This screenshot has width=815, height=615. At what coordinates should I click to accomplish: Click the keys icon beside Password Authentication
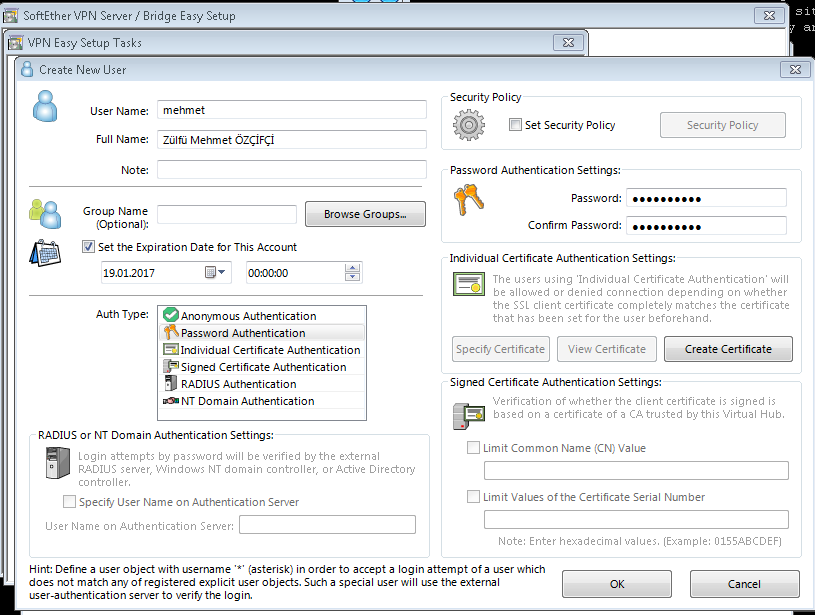[x=170, y=332]
